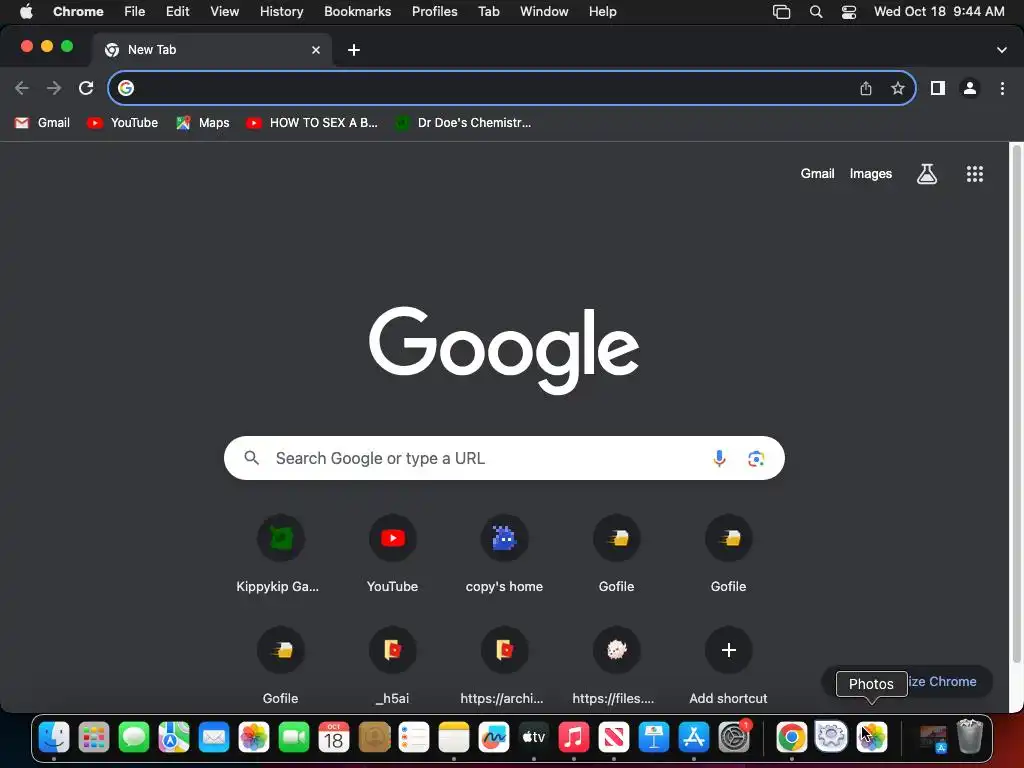Open the File menu
Screen dimensions: 1024x768
[135, 12]
